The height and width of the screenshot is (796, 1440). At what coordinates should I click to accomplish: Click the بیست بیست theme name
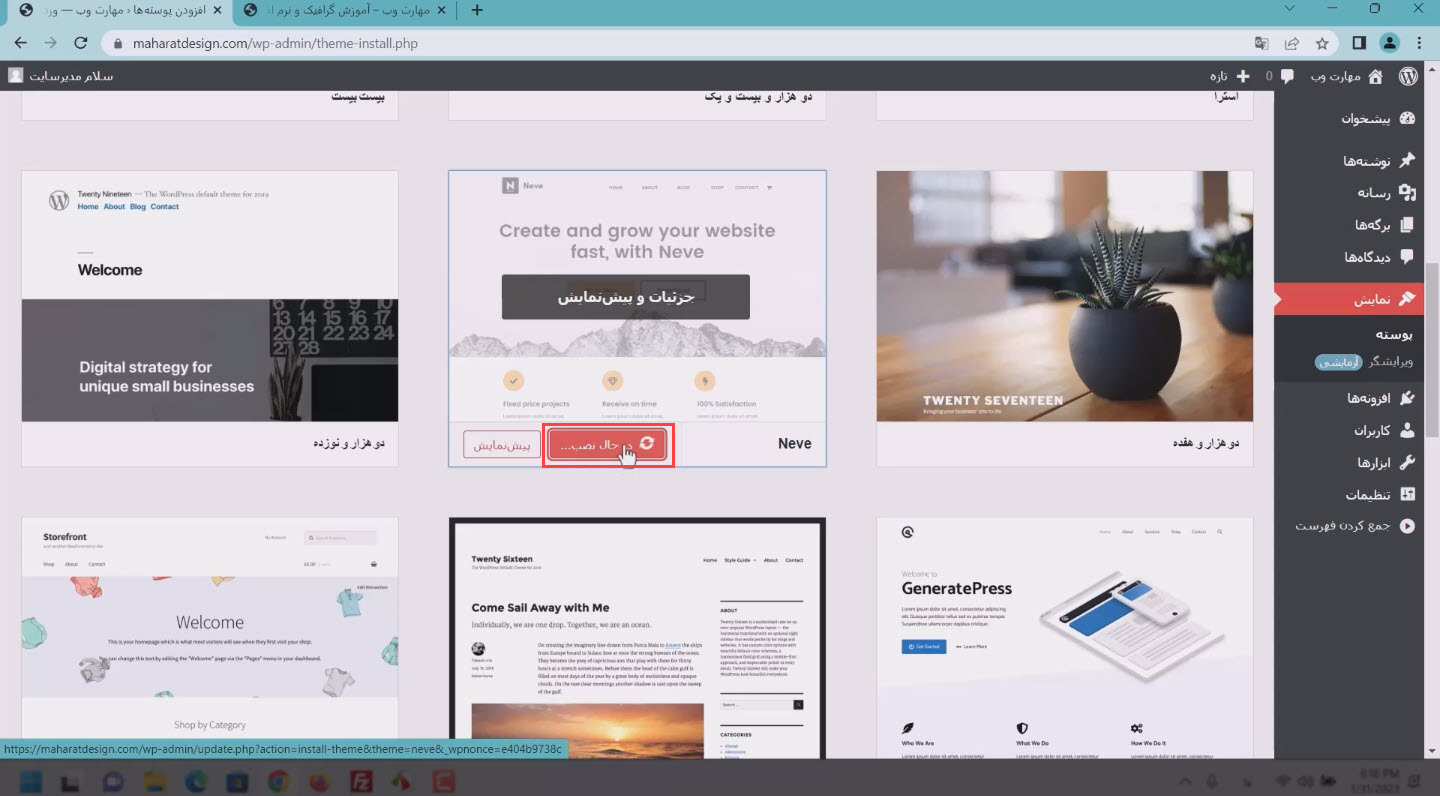coord(358,97)
